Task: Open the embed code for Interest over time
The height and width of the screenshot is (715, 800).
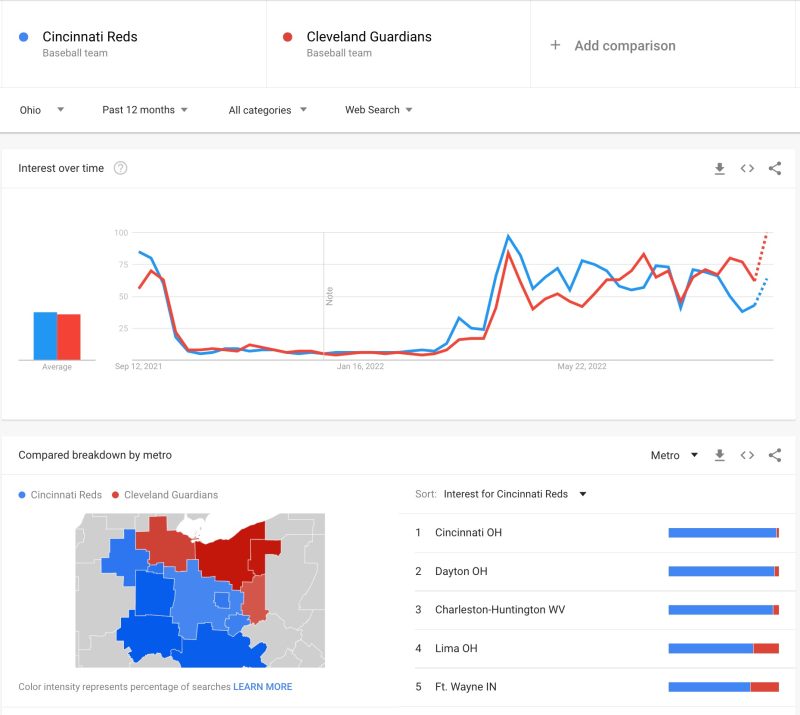Action: coord(747,168)
